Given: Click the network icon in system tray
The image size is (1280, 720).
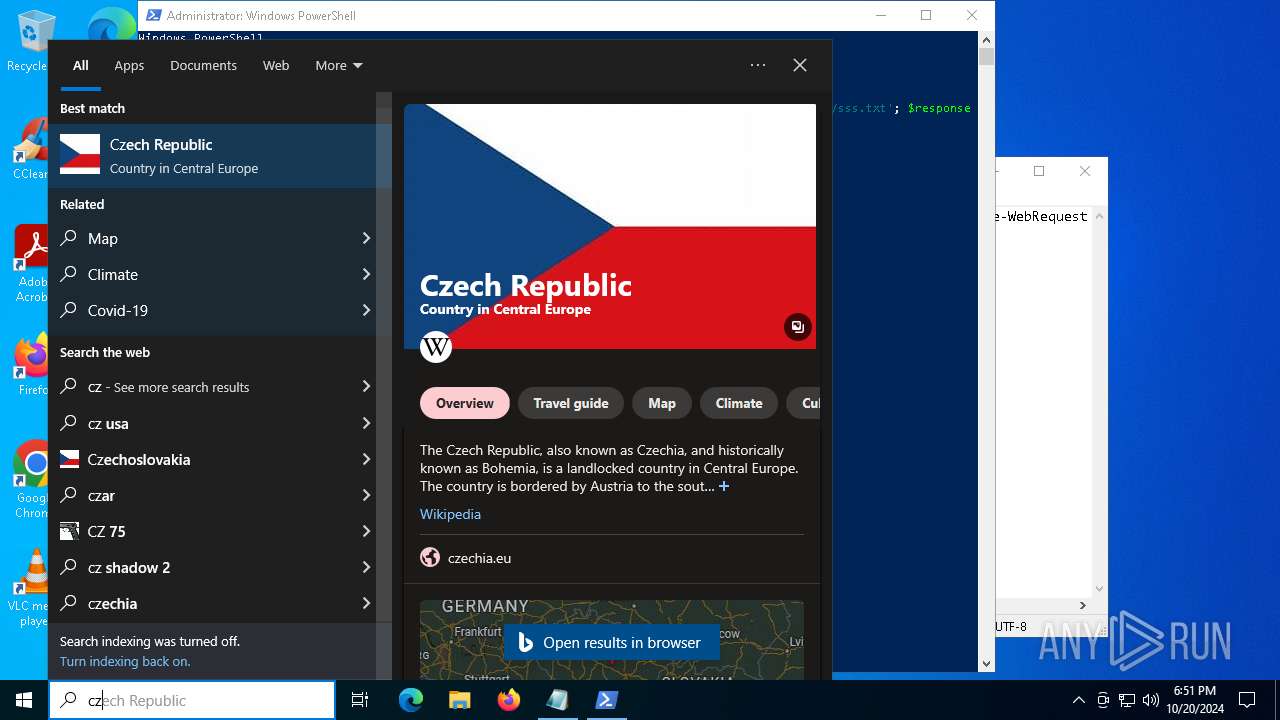Looking at the screenshot, I should (x=1126, y=700).
